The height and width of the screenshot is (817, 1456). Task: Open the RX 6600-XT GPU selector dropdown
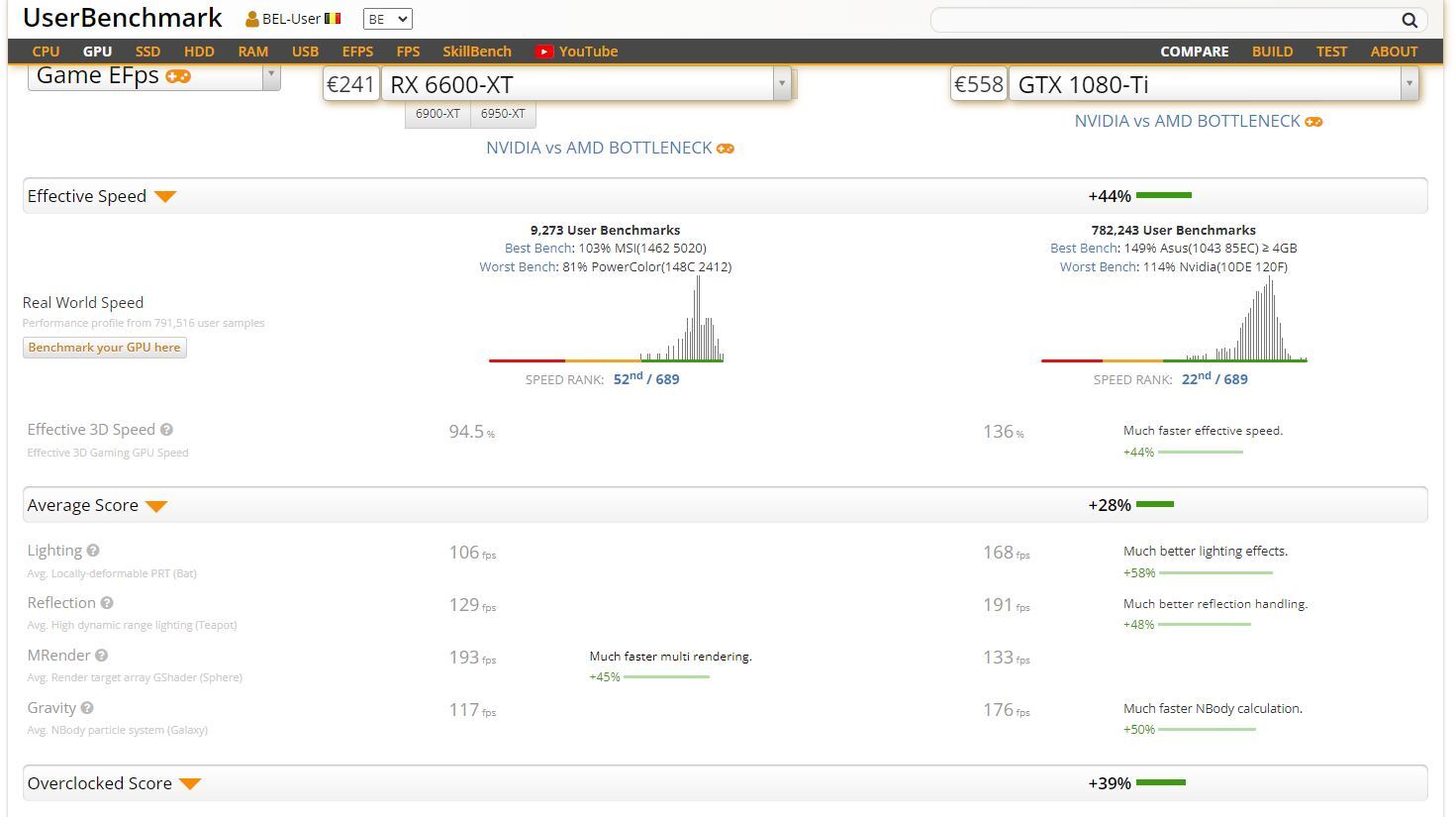pyautogui.click(x=587, y=84)
